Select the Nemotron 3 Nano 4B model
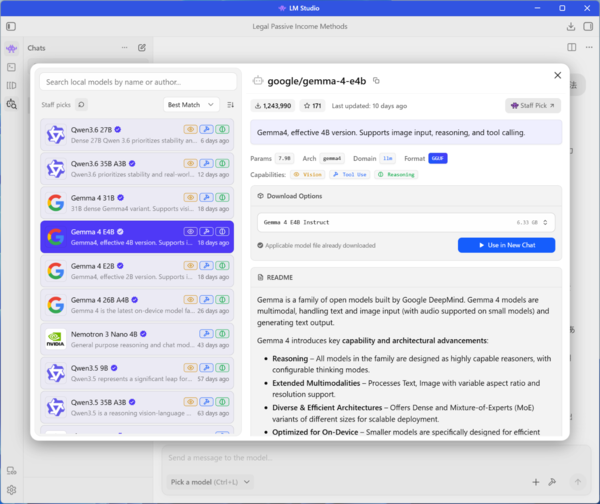 click(x=137, y=339)
